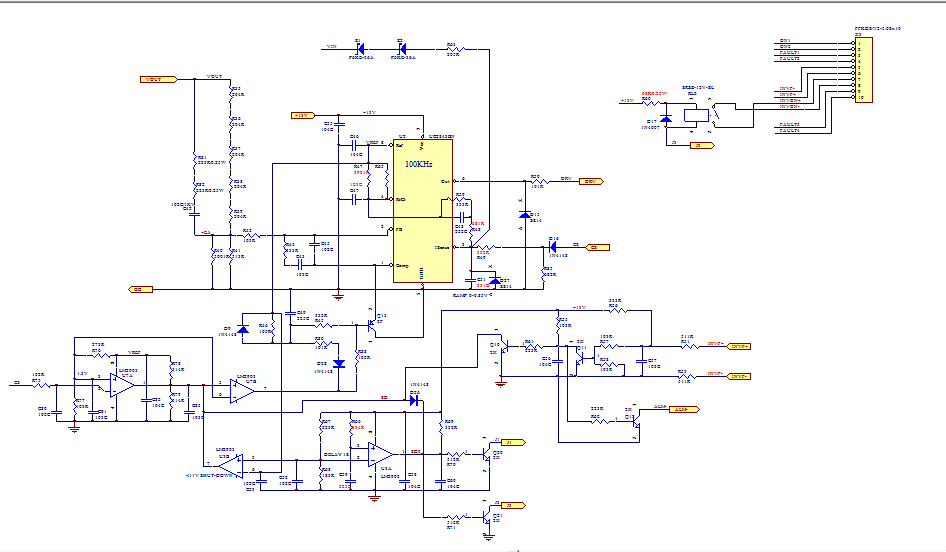The height and width of the screenshot is (552, 946).
Task: Select the relay coil symbol
Action: click(693, 114)
